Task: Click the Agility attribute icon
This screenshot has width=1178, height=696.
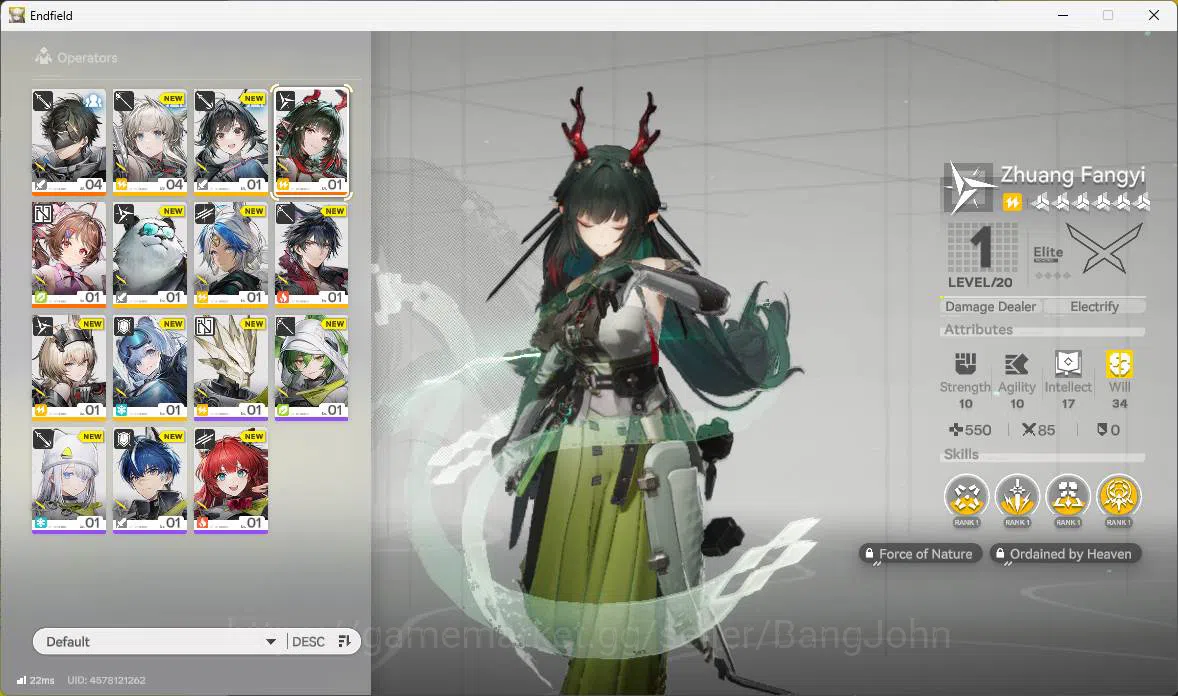Action: pyautogui.click(x=1016, y=364)
